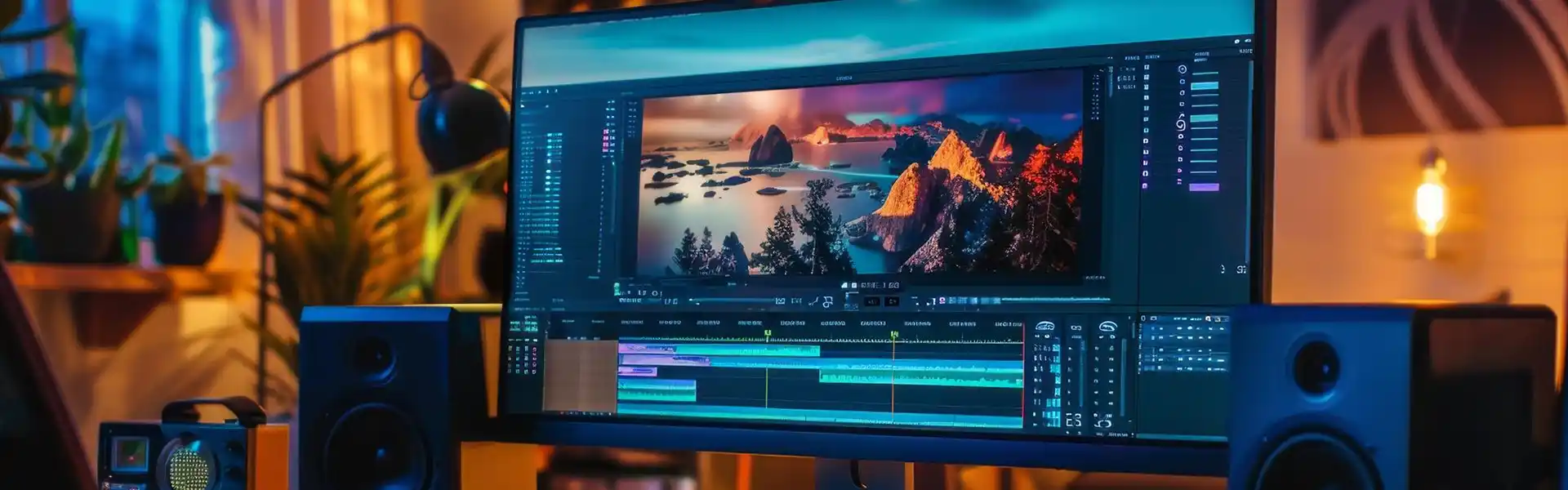Adjust the second teal bar in the right panel
The height and width of the screenshot is (490, 1568).
click(x=1205, y=118)
